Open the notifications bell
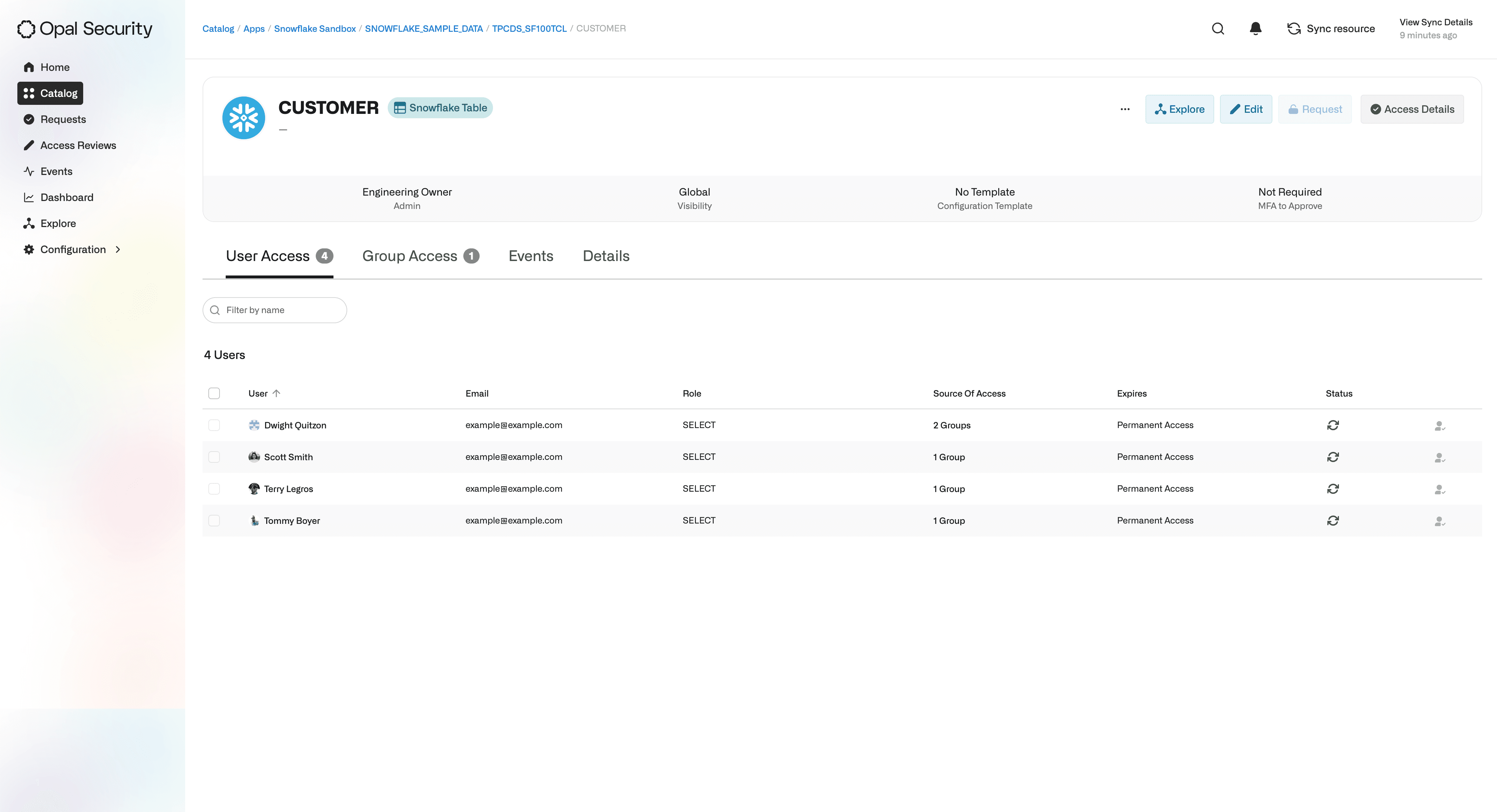Screen dimensions: 1497x812 pyautogui.click(x=1255, y=29)
